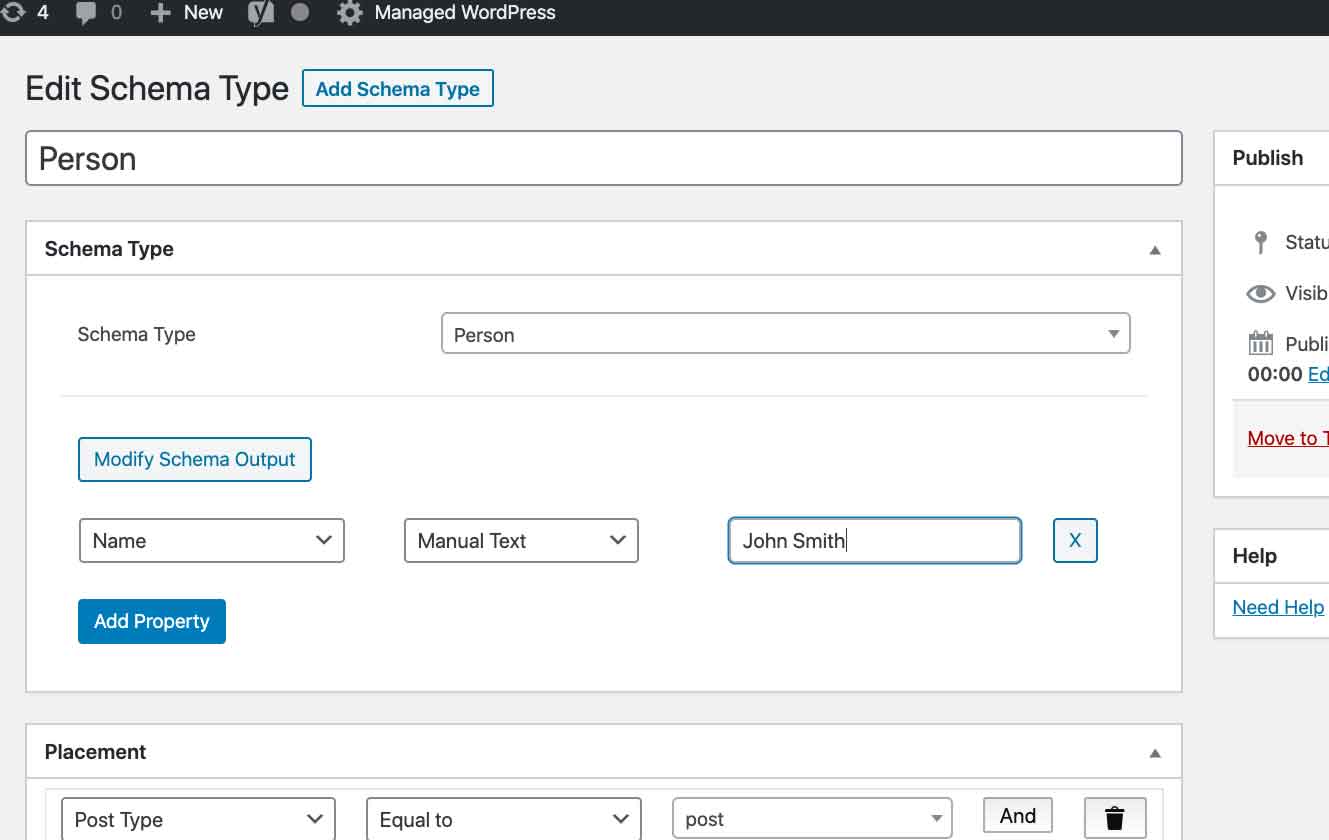Viewport: 1329px width, 840px height.
Task: Open the Need Help link
Action: (x=1278, y=607)
